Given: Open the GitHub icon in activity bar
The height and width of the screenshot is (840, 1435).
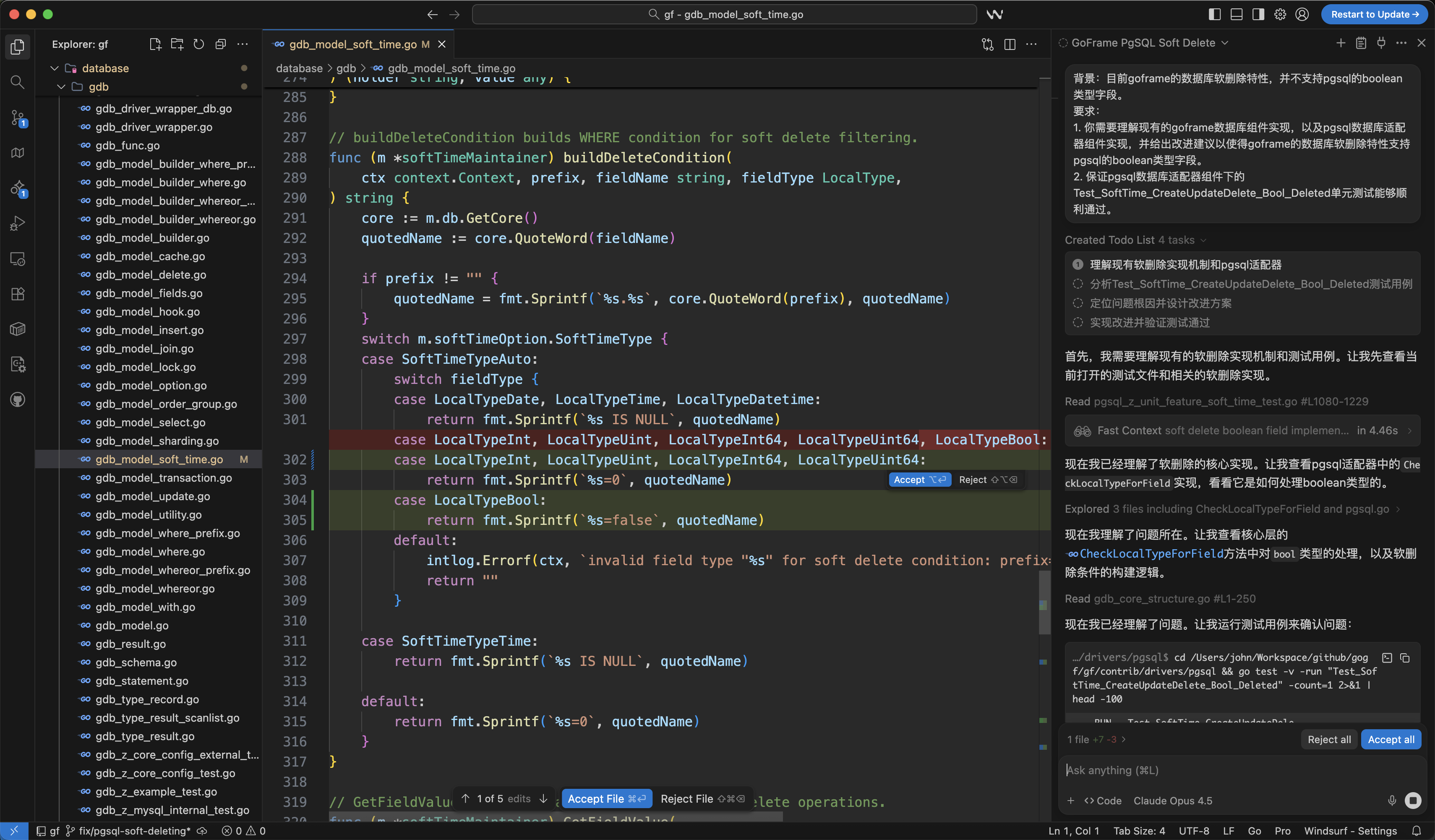Looking at the screenshot, I should tap(18, 400).
